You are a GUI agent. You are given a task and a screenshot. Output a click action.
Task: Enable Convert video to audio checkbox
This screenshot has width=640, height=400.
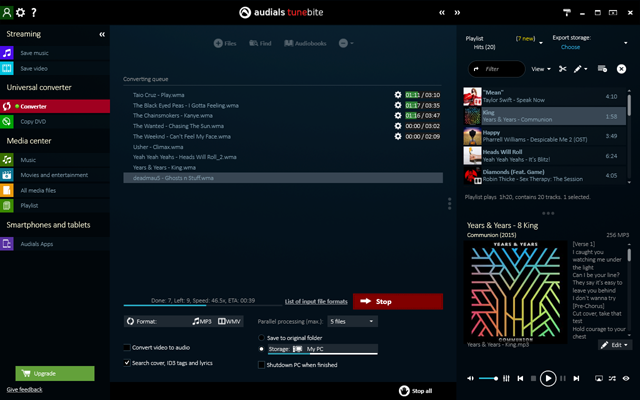(127, 348)
